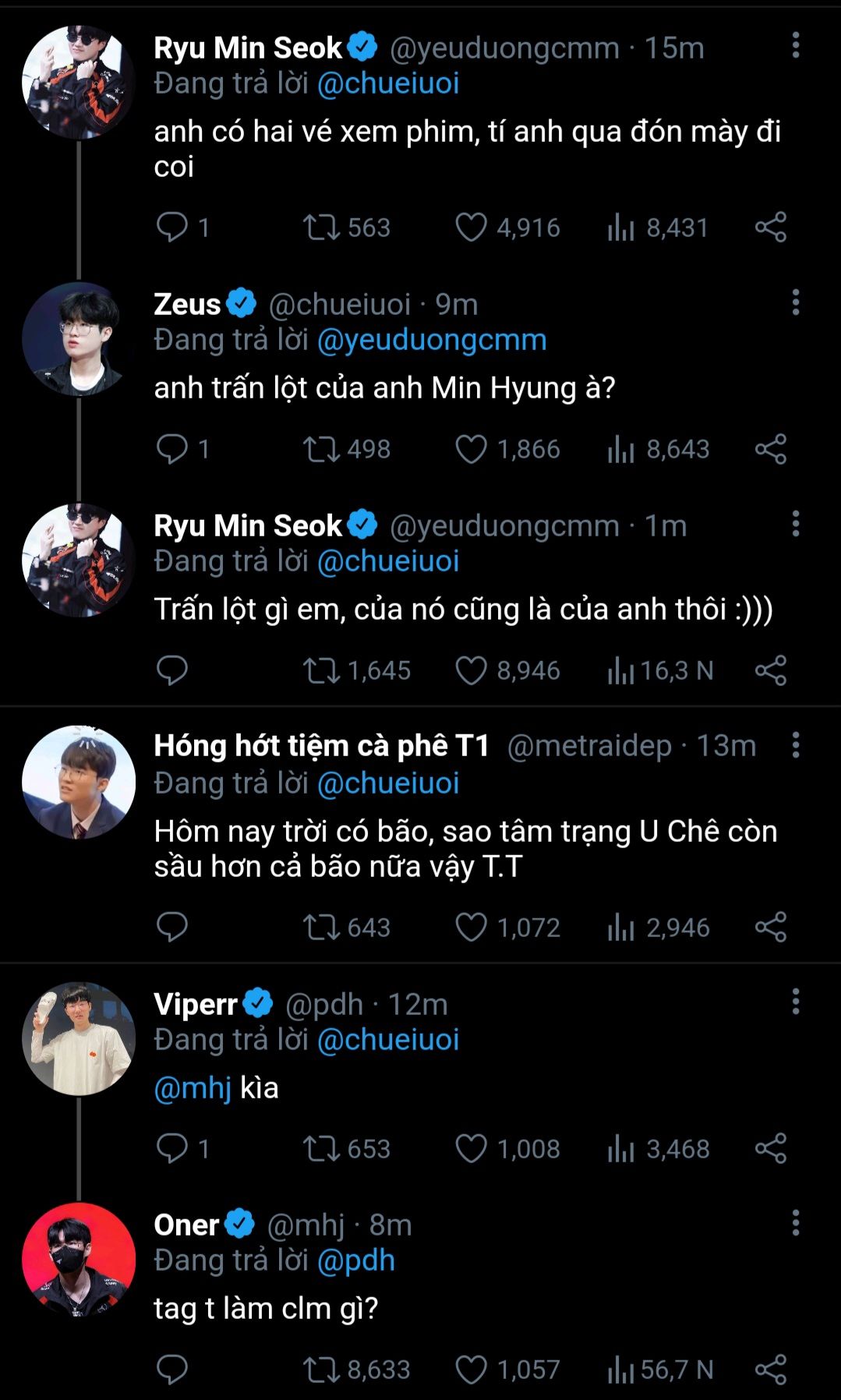Viewport: 841px width, 1400px height.
Task: Like Viperr's tweet mentioning @mhj
Action: (x=471, y=1149)
